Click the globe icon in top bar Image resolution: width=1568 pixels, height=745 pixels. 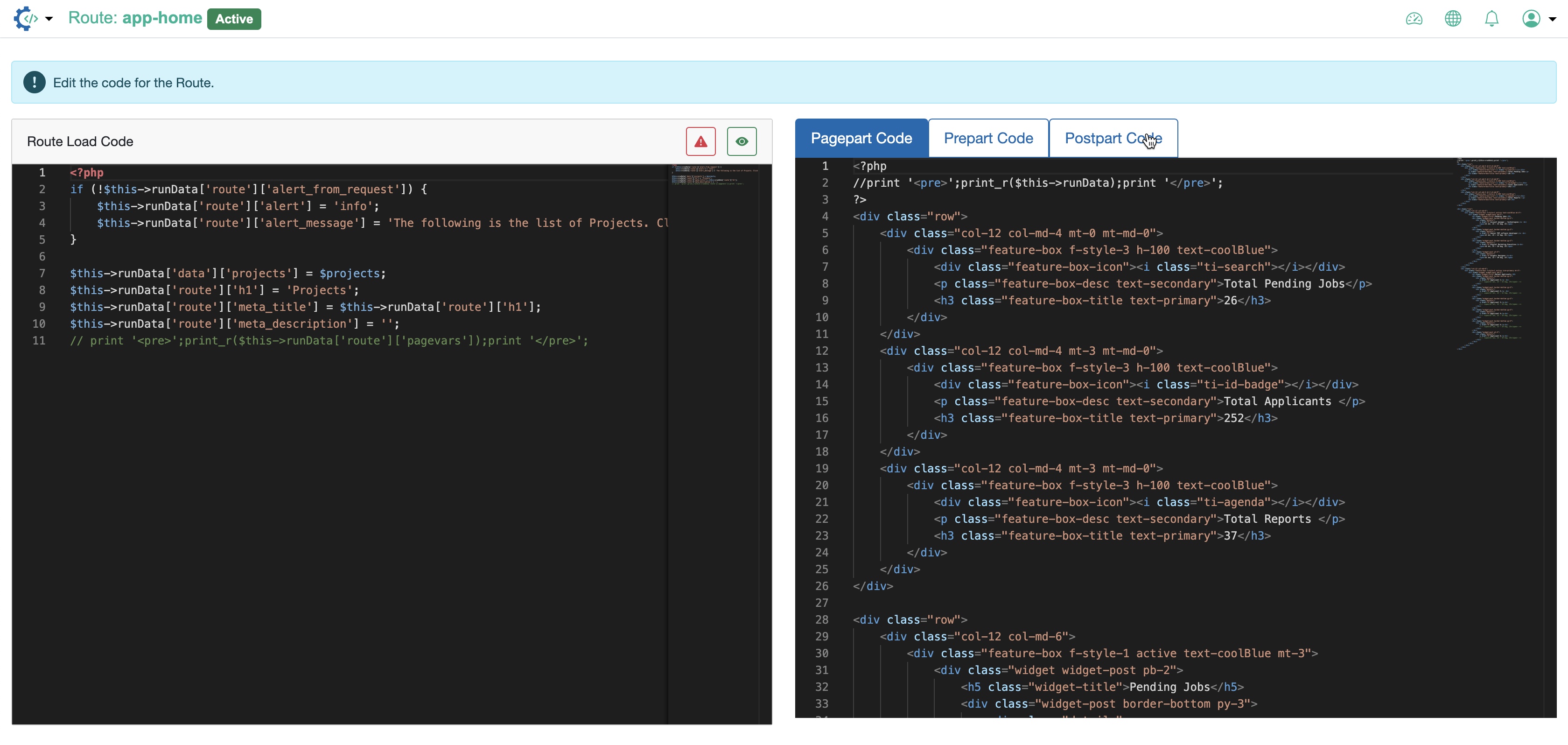click(1453, 19)
